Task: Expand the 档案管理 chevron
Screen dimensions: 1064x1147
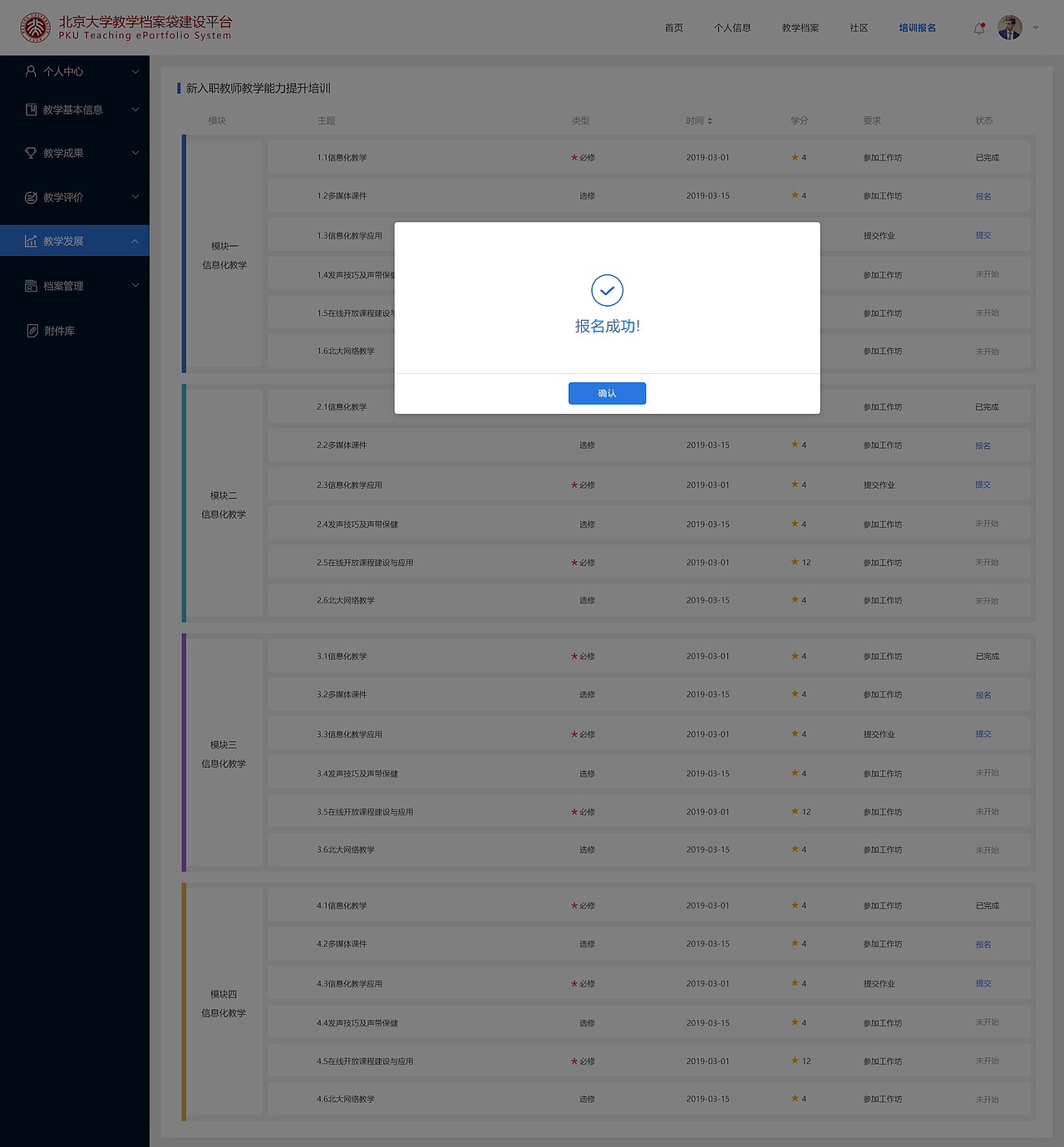Action: coord(135,285)
